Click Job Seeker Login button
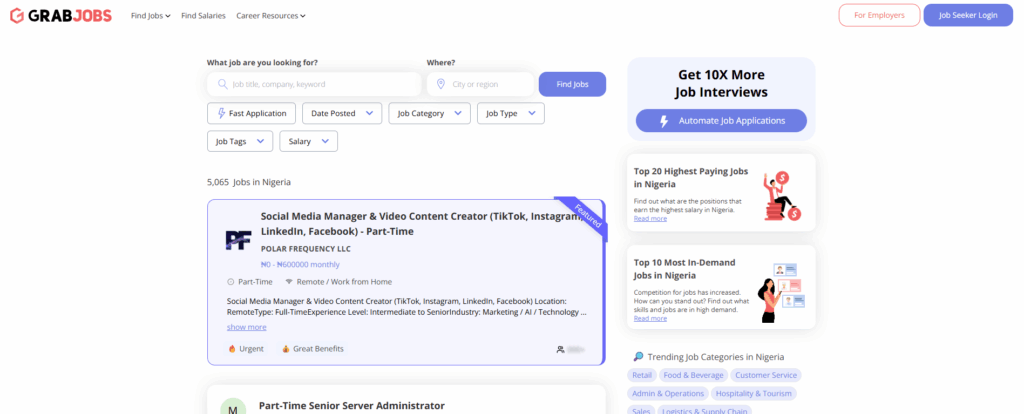The width and height of the screenshot is (1024, 414). [968, 15]
